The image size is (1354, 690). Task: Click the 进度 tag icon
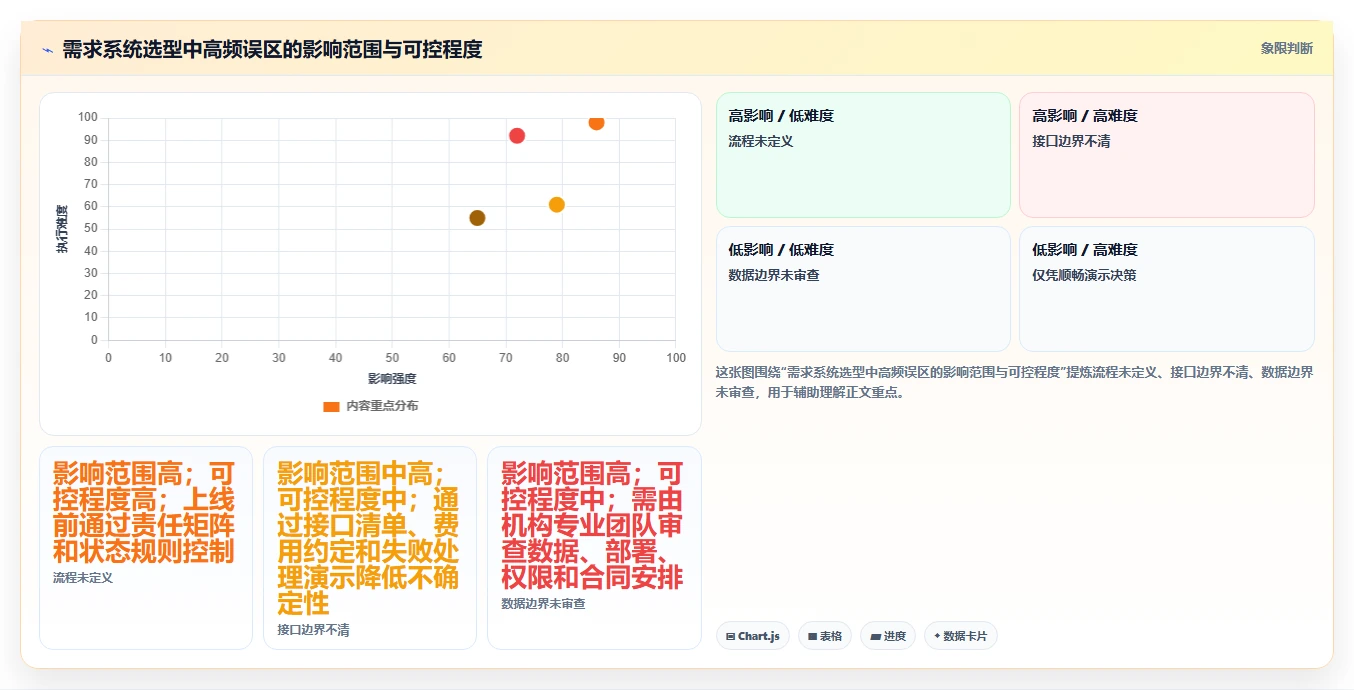(x=876, y=636)
